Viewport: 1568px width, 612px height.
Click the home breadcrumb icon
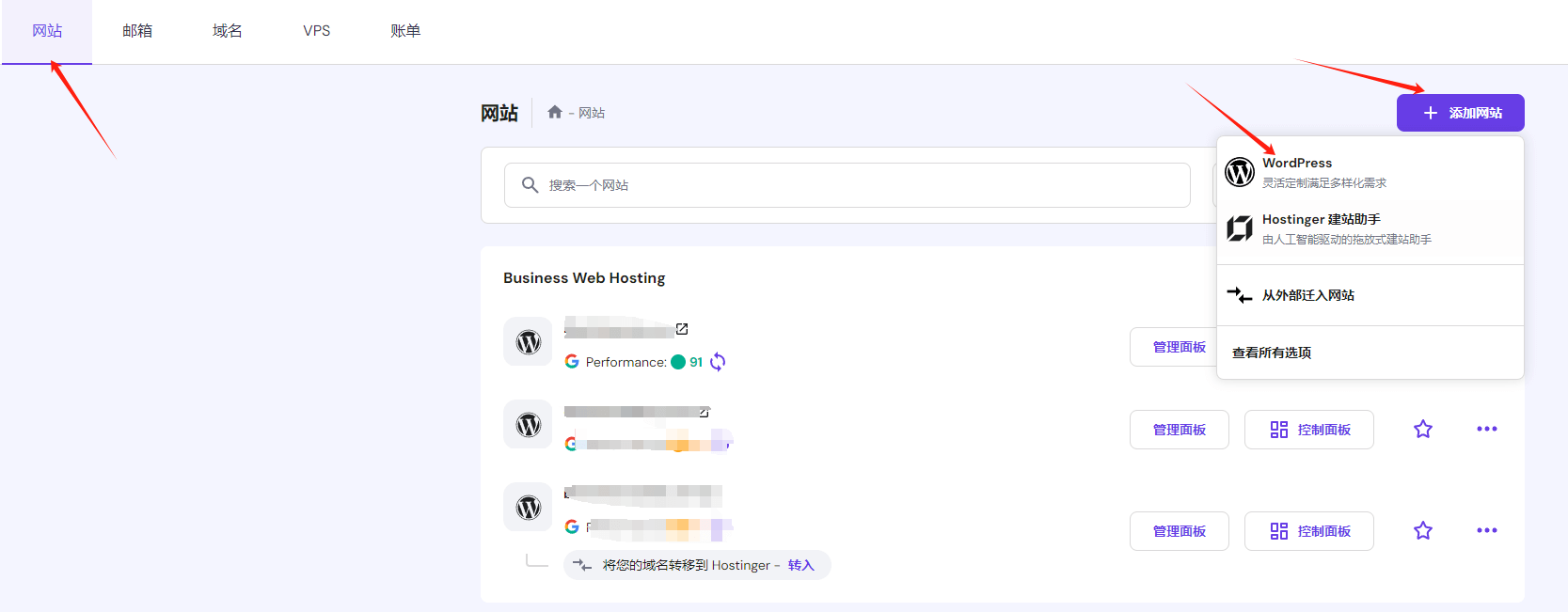point(555,112)
